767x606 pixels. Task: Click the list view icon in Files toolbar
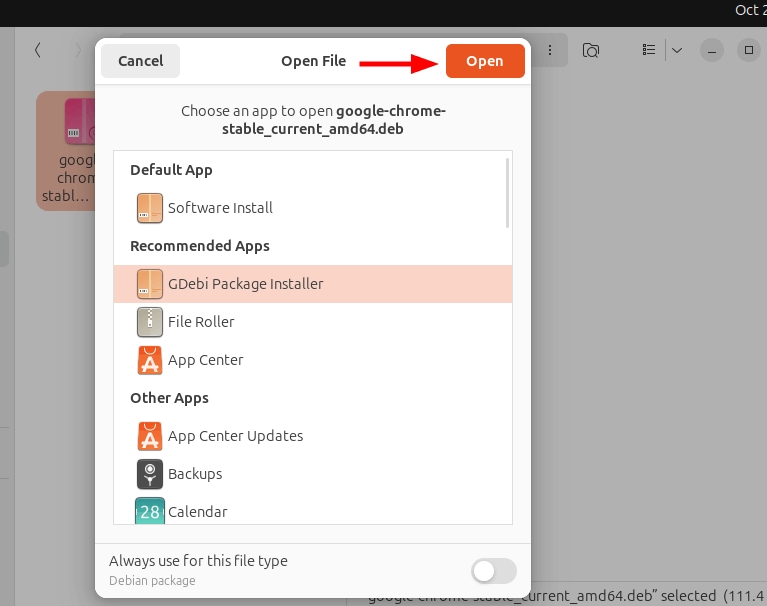649,50
